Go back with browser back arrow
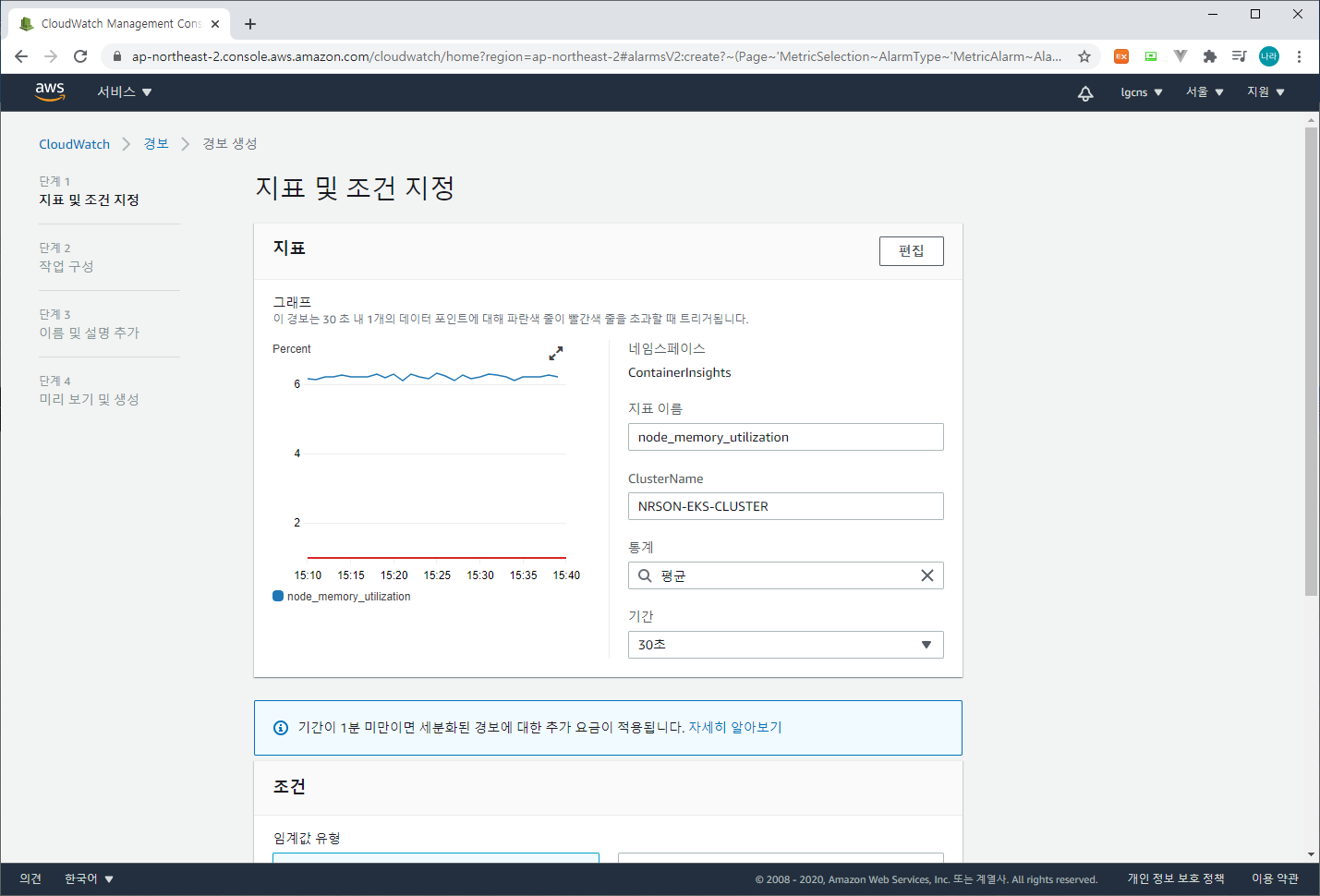The height and width of the screenshot is (896, 1320). (x=21, y=56)
